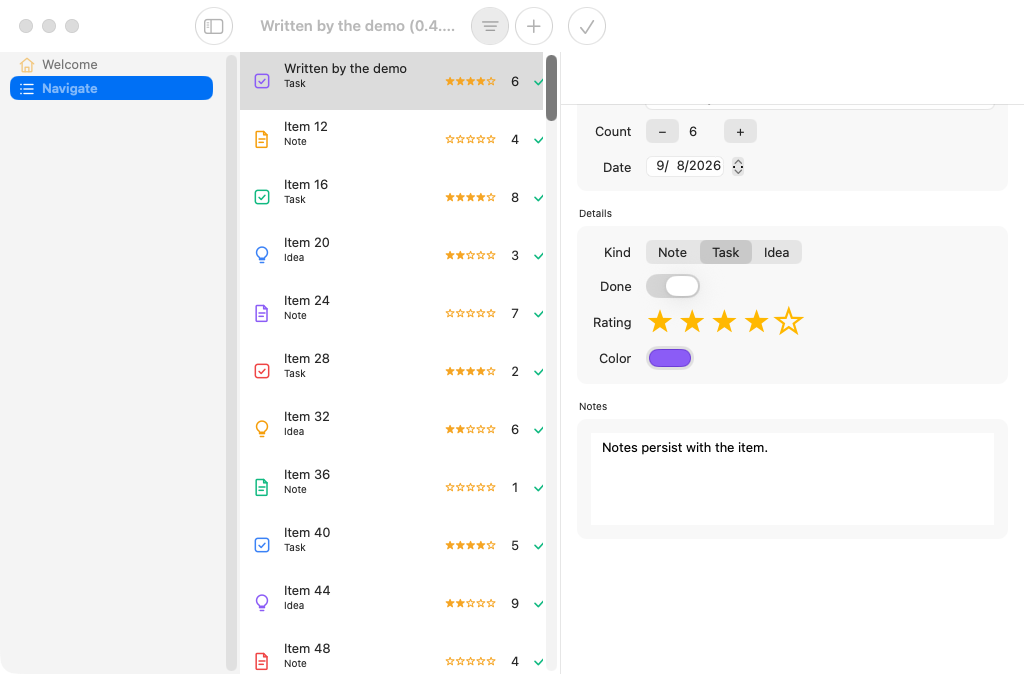Select the Item 36 row title
The height and width of the screenshot is (674, 1024).
306,475
